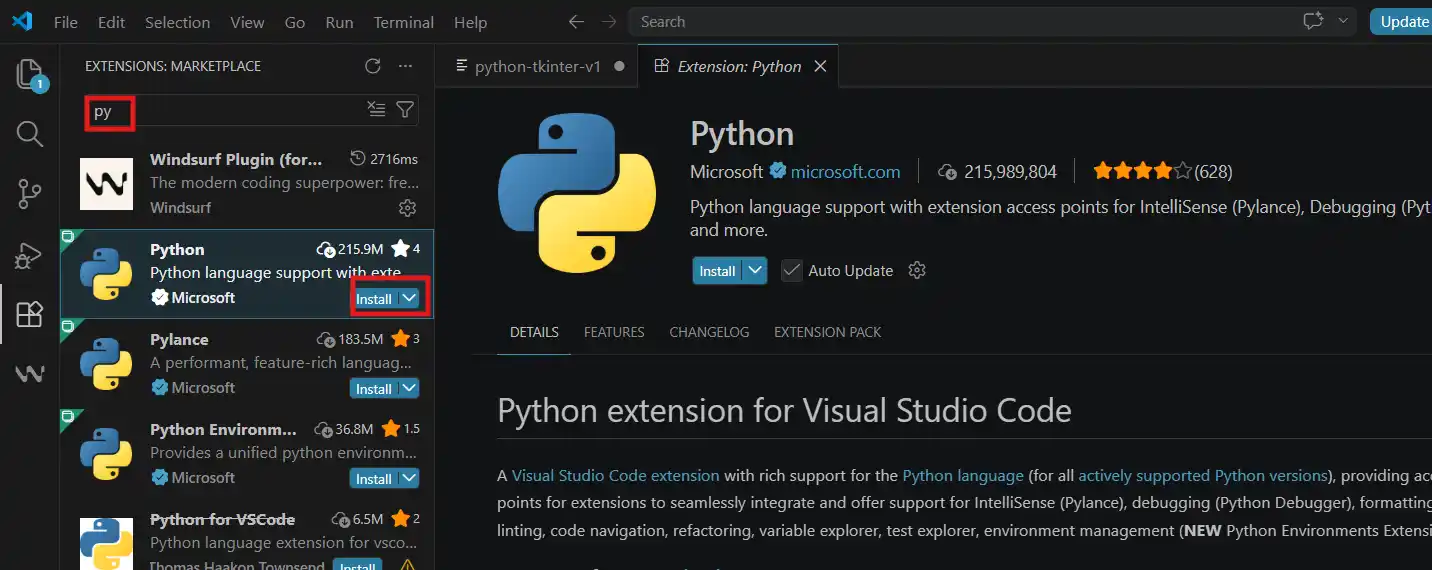
Task: Expand Install dropdown for Python Environments
Action: (409, 478)
